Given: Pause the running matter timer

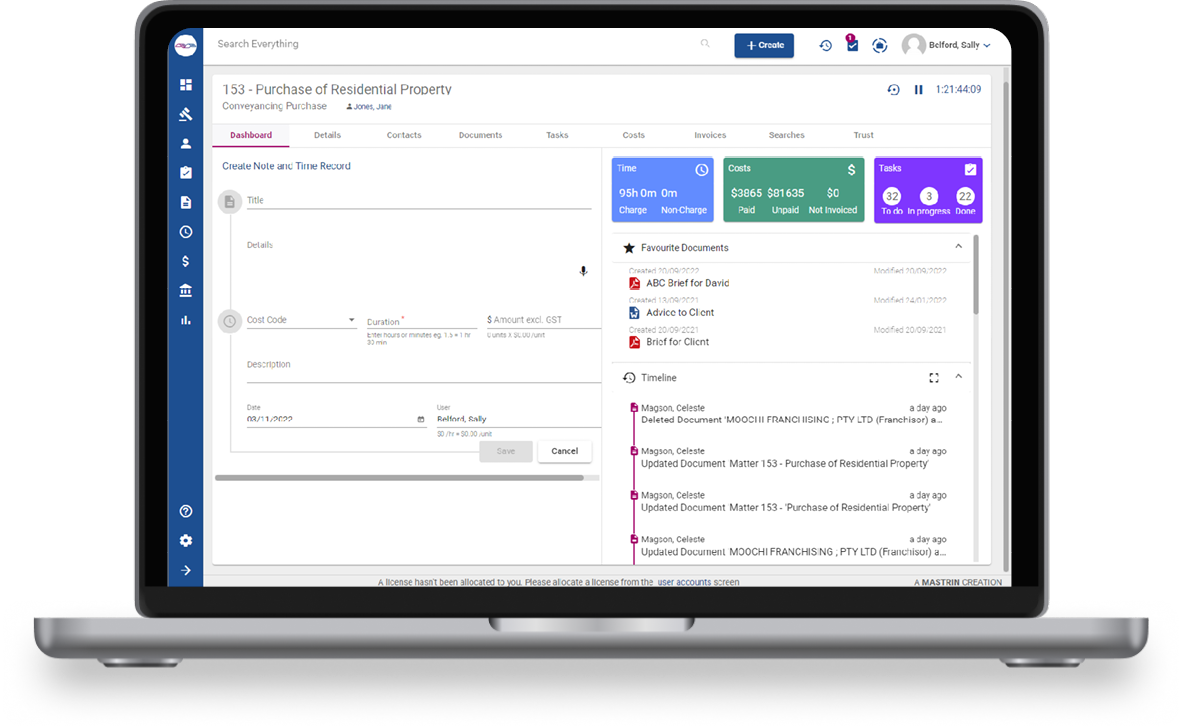Looking at the screenshot, I should (918, 89).
